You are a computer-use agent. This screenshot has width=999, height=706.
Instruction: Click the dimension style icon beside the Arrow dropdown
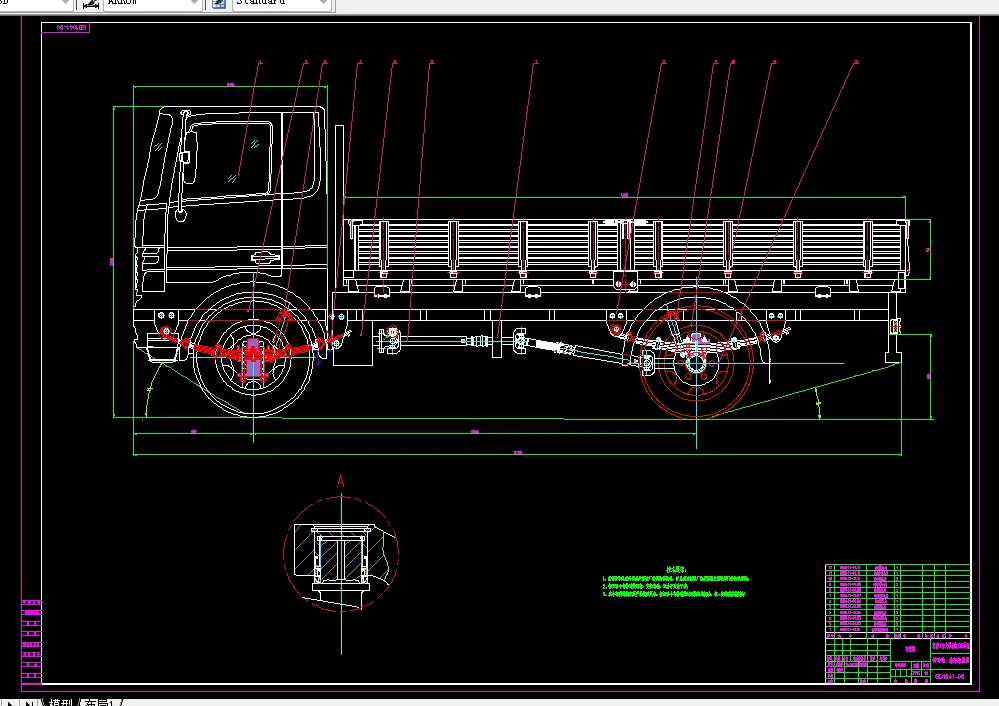coord(91,4)
